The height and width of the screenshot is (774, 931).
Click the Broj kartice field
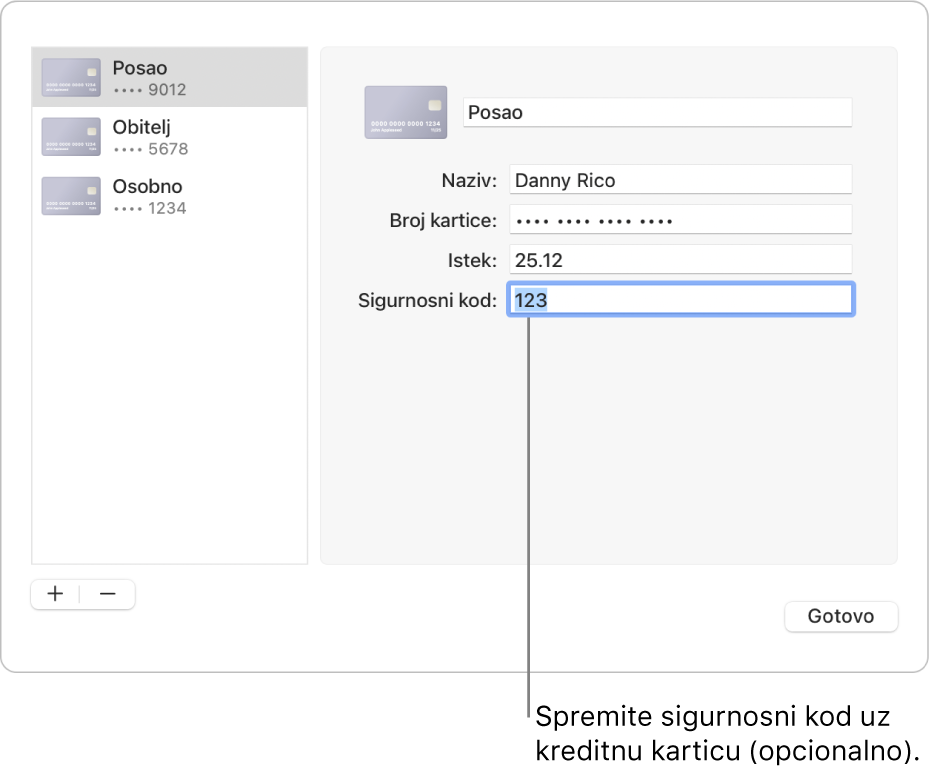point(680,220)
